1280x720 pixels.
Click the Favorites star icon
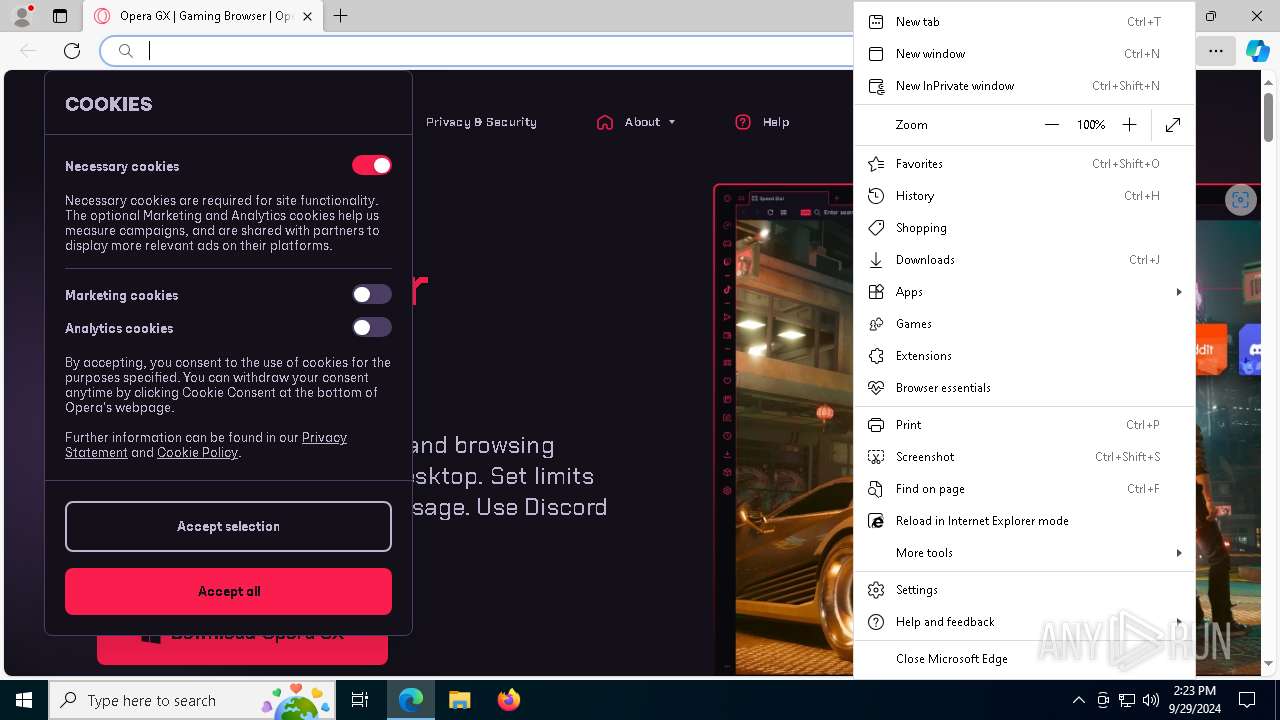876,164
